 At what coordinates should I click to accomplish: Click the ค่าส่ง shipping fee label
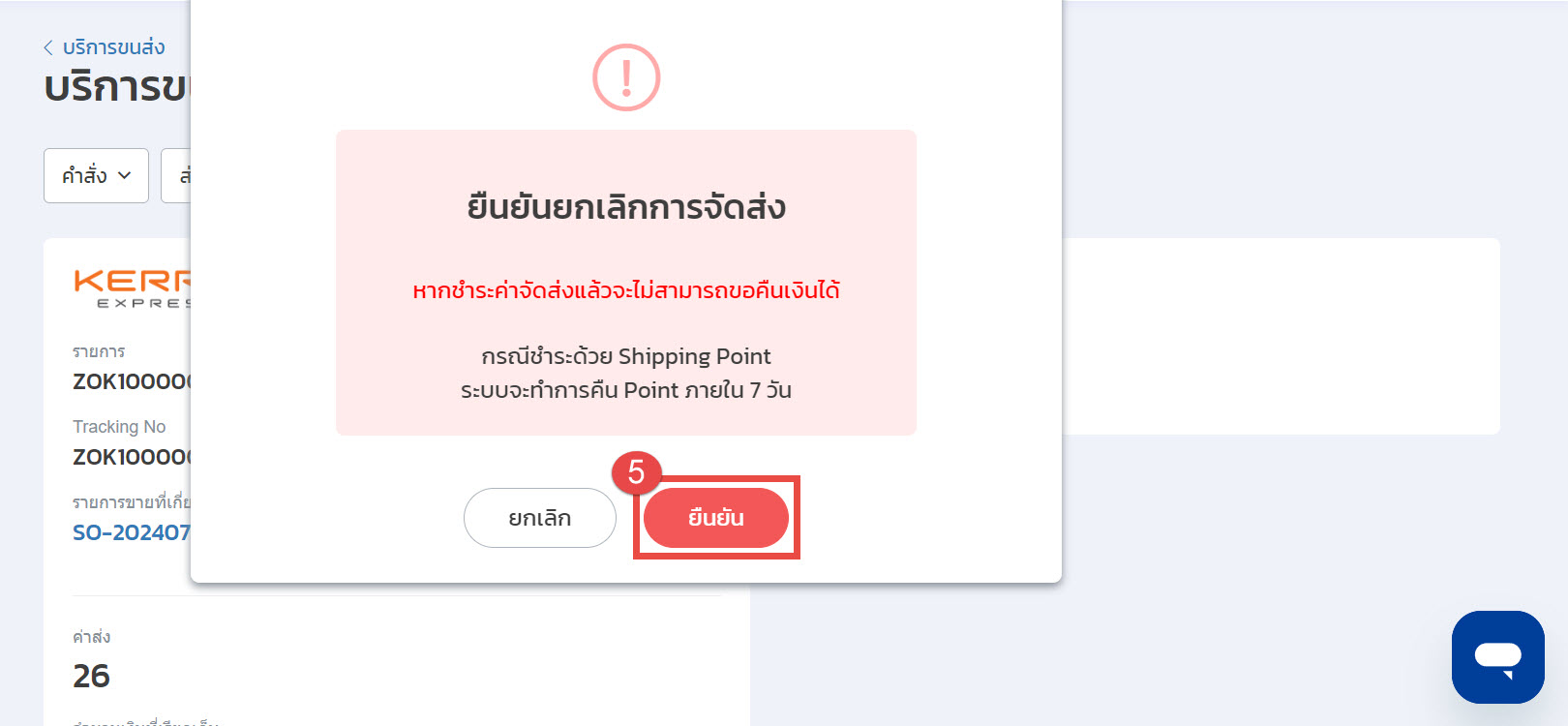click(x=92, y=637)
